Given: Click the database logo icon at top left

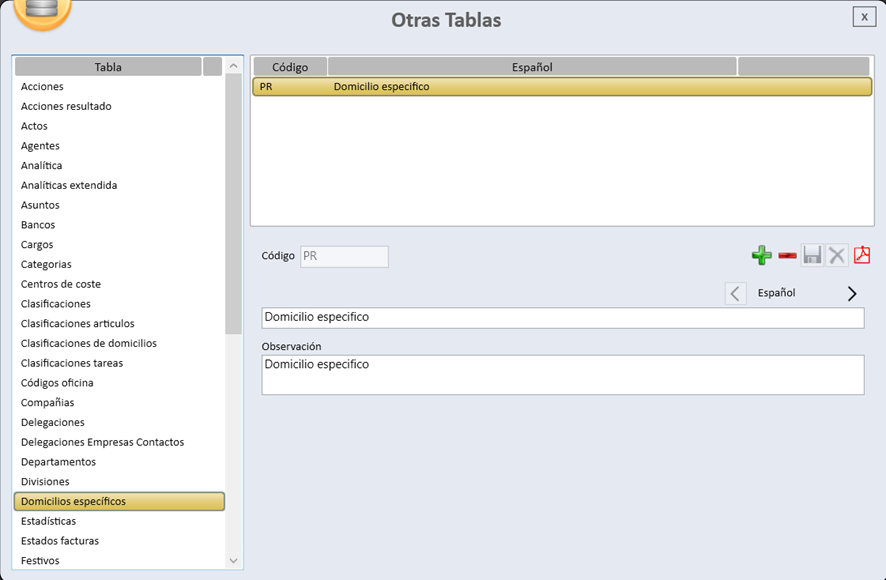Looking at the screenshot, I should tap(43, 10).
